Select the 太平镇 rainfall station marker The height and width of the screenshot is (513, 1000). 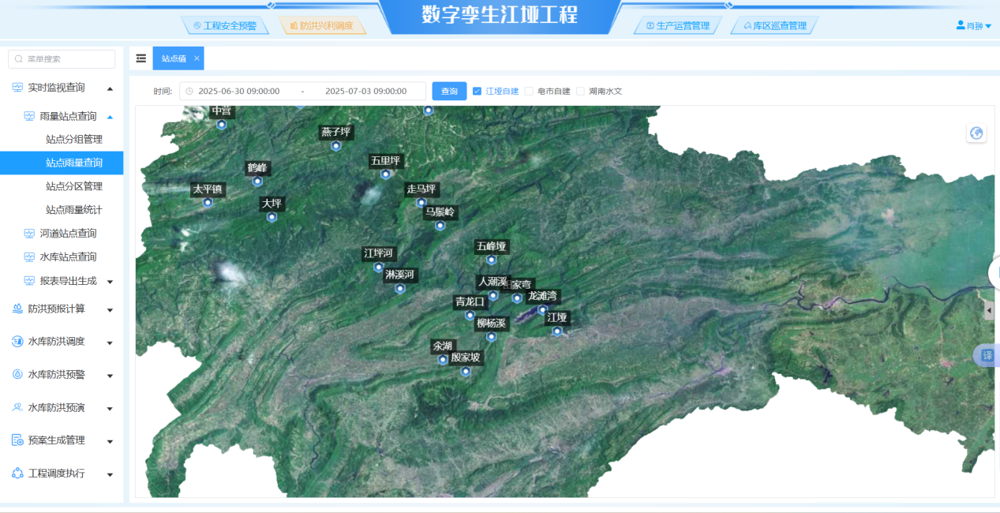pos(208,203)
